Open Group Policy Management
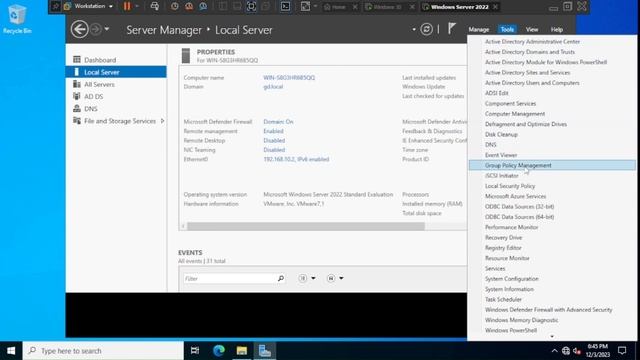Image resolution: width=640 pixels, height=360 pixels. pos(552,165)
